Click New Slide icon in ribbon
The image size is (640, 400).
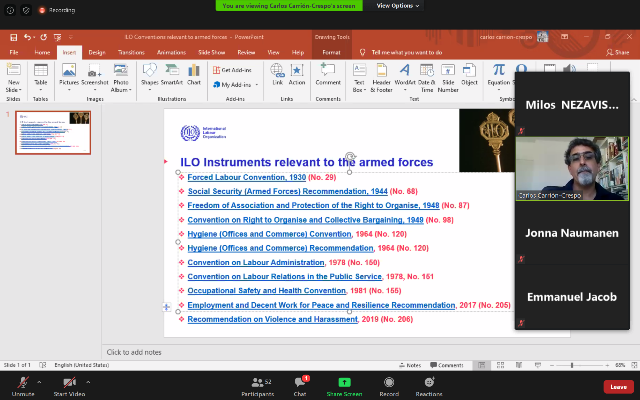point(13,70)
